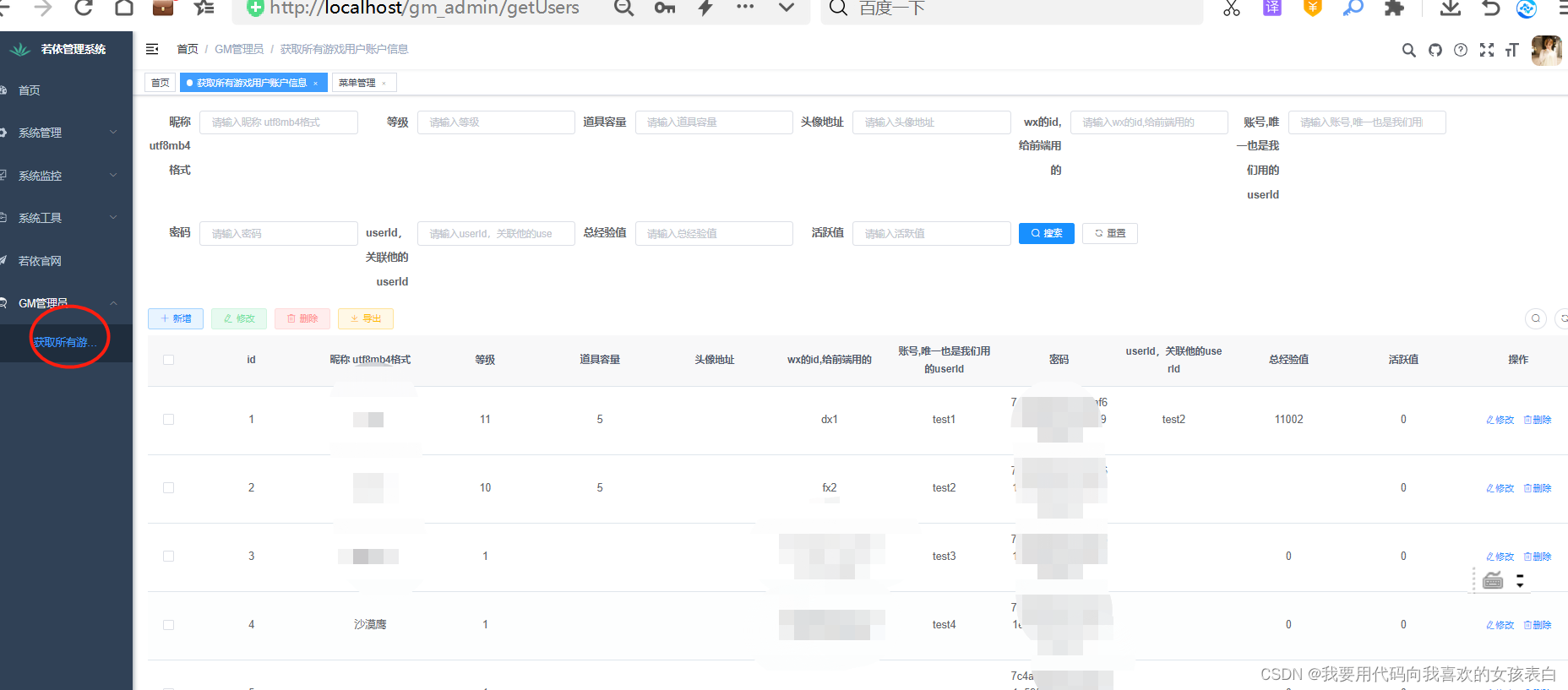Close the 获取所有游戏用户账户信息 tab

[316, 83]
